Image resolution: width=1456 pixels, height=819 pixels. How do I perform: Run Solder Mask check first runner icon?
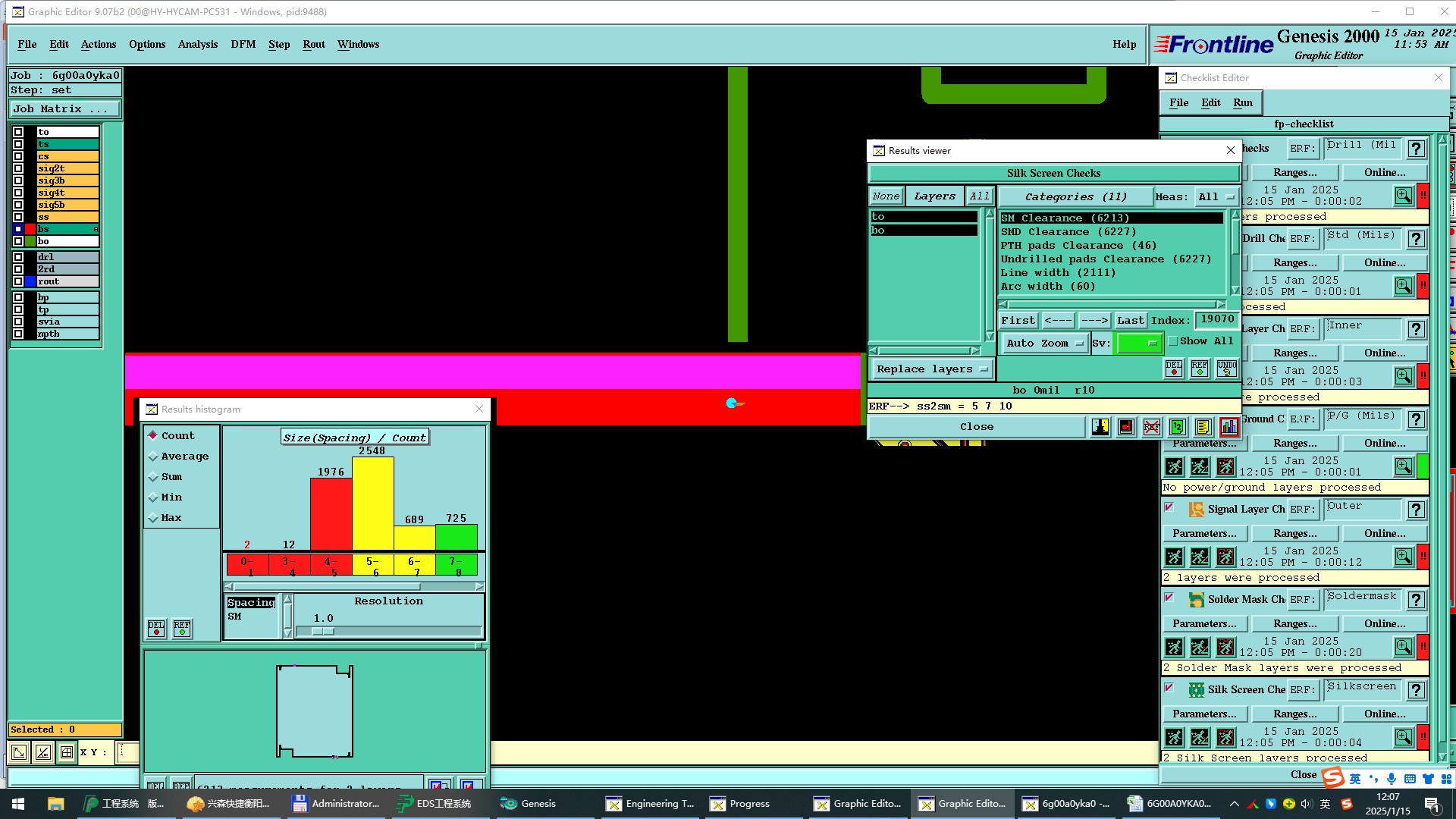point(1174,647)
